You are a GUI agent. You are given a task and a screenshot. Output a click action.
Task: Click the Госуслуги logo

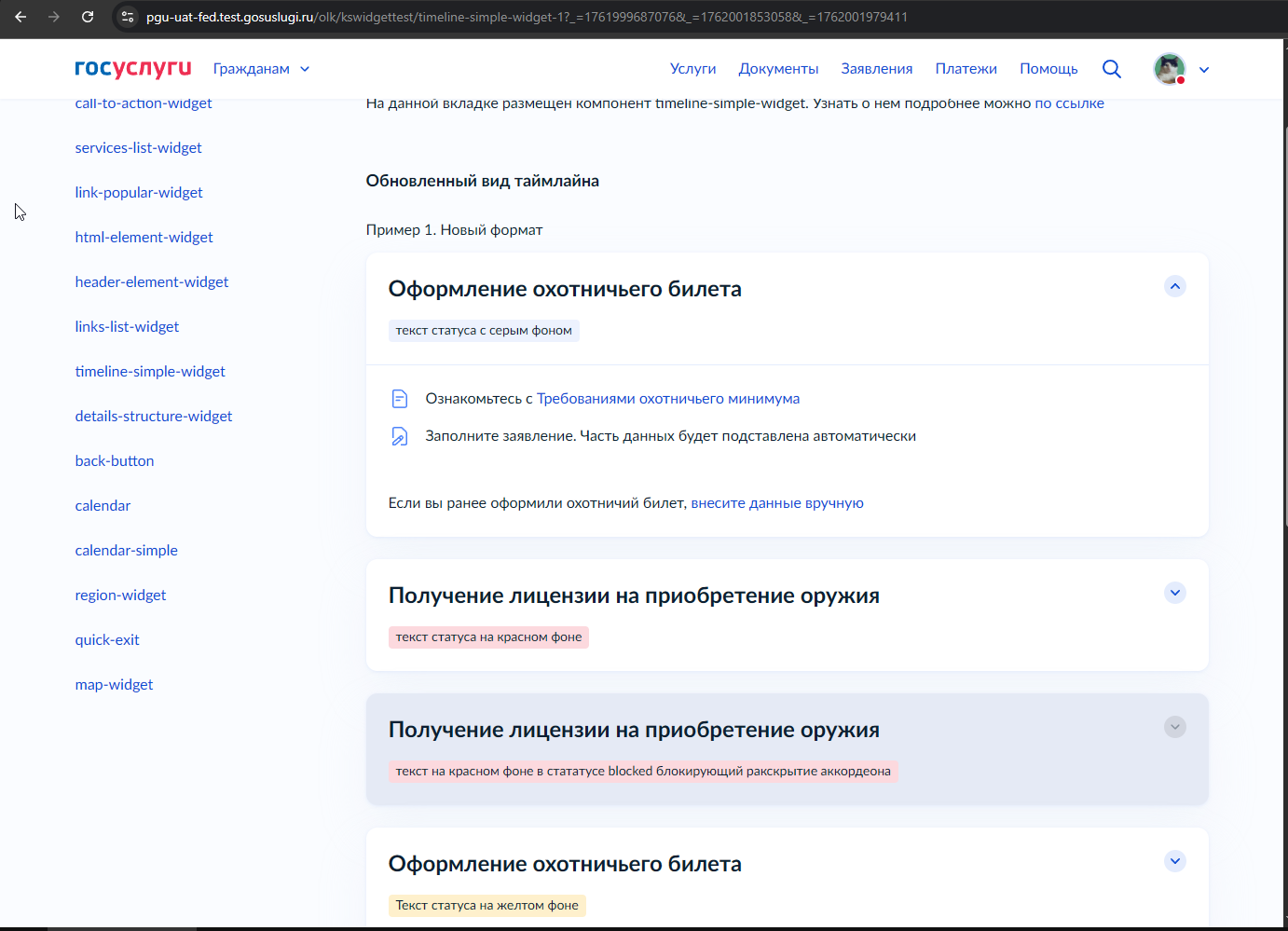(x=133, y=68)
